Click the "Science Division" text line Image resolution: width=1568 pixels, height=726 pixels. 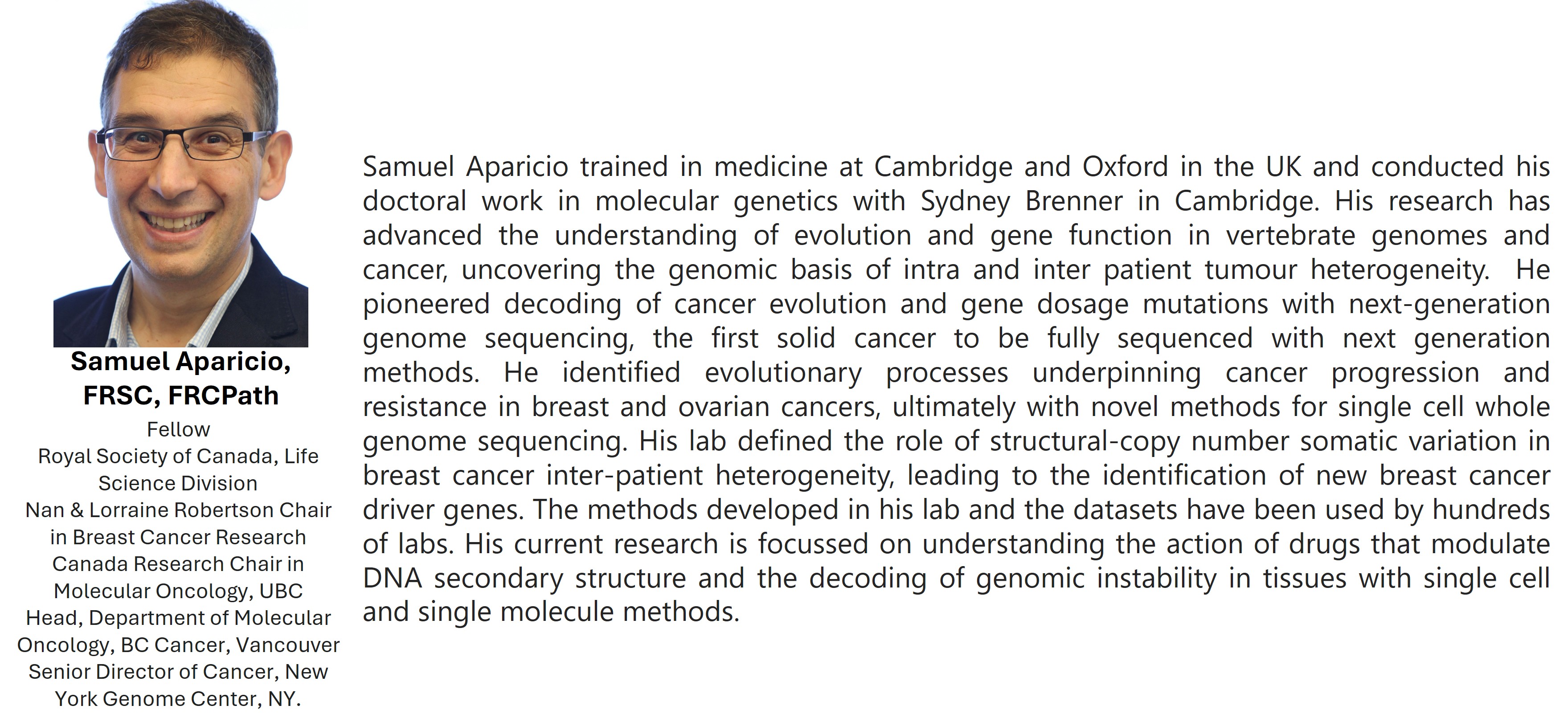[178, 483]
